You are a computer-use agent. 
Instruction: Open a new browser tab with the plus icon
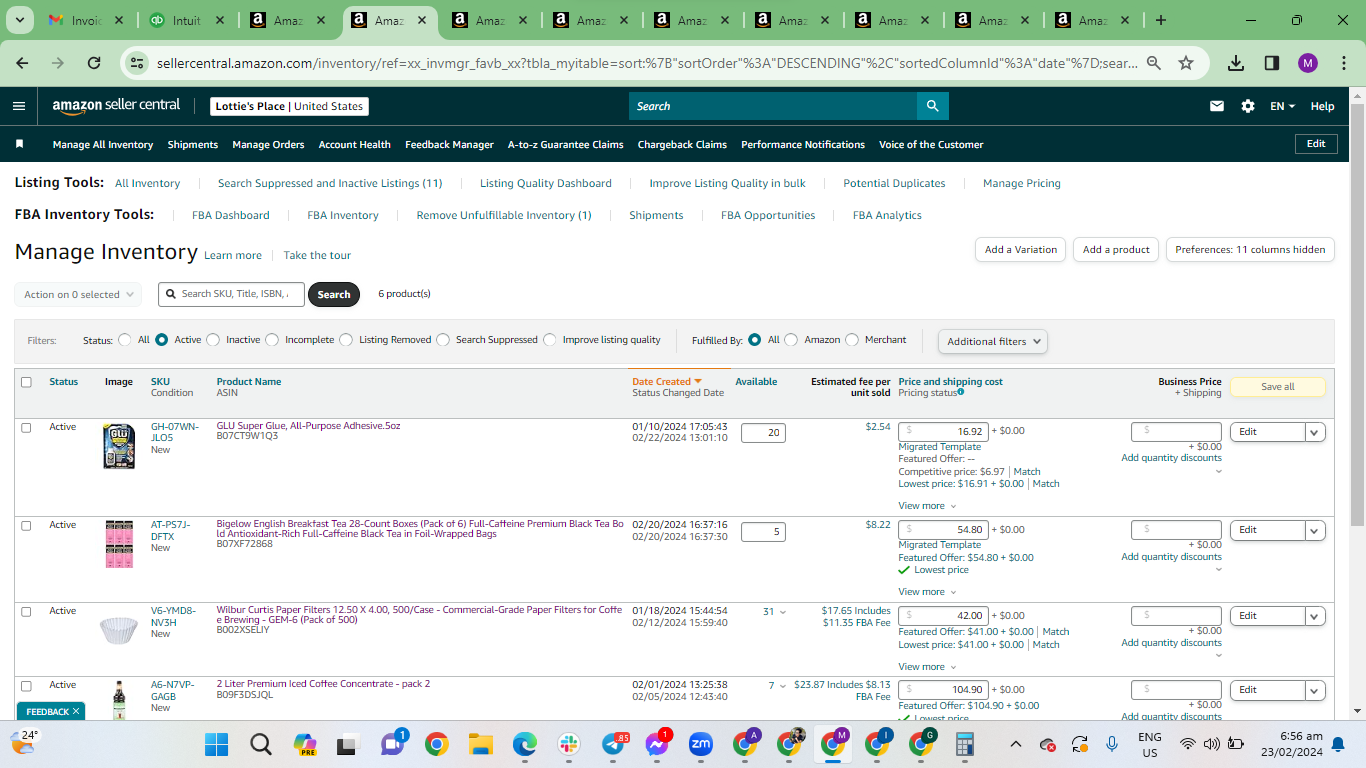coord(1161,20)
